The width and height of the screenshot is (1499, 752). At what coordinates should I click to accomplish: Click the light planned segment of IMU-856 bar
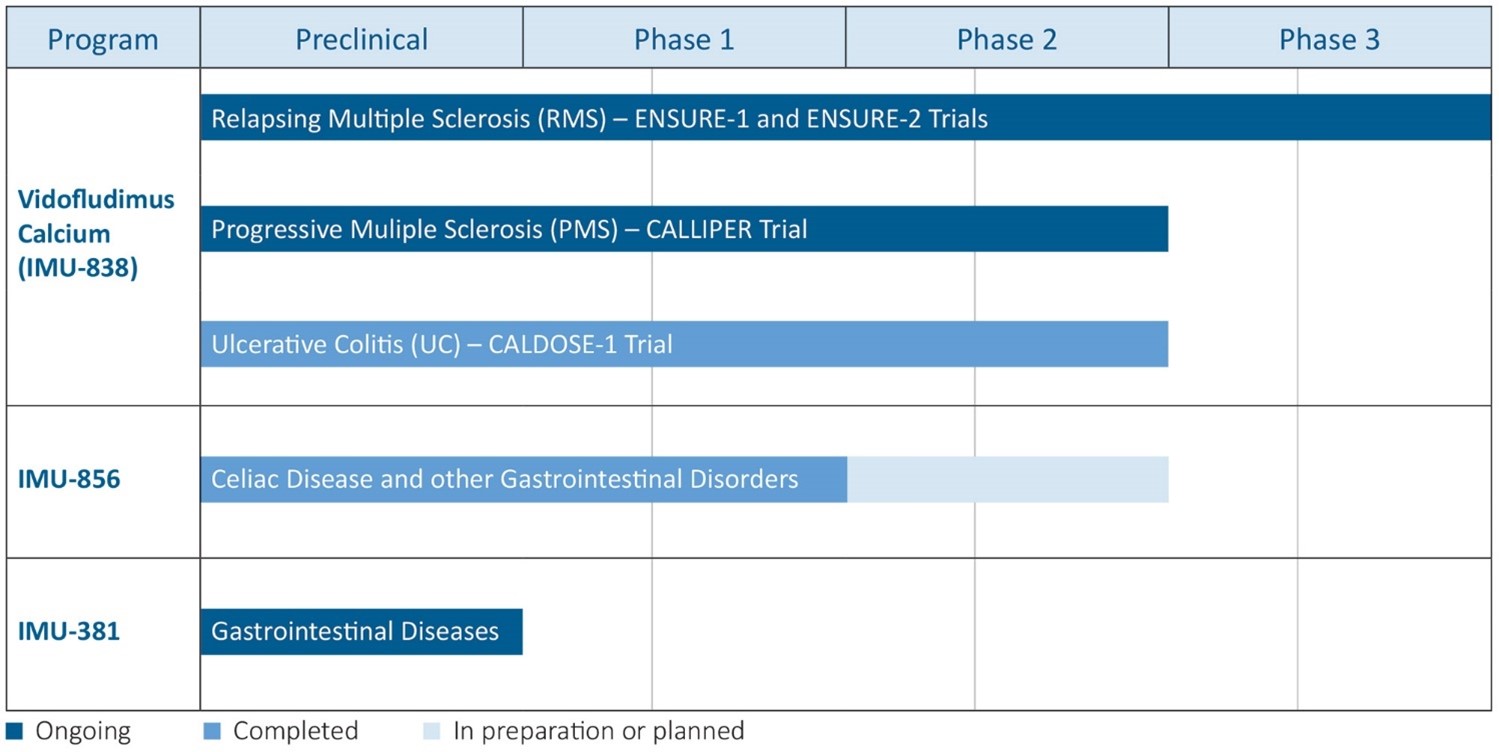click(x=1007, y=479)
